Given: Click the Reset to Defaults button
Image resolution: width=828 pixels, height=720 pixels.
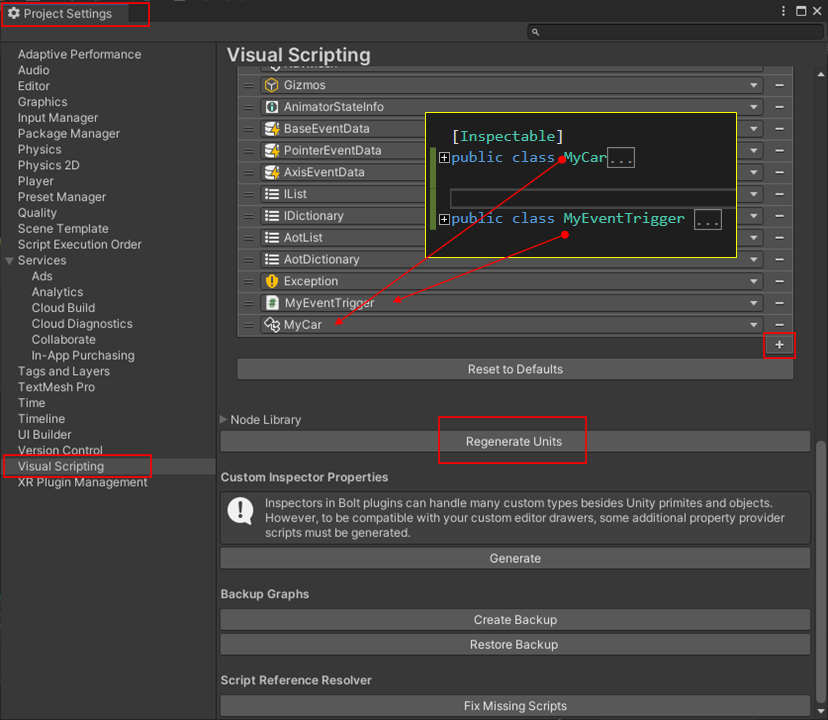Looking at the screenshot, I should [x=515, y=369].
